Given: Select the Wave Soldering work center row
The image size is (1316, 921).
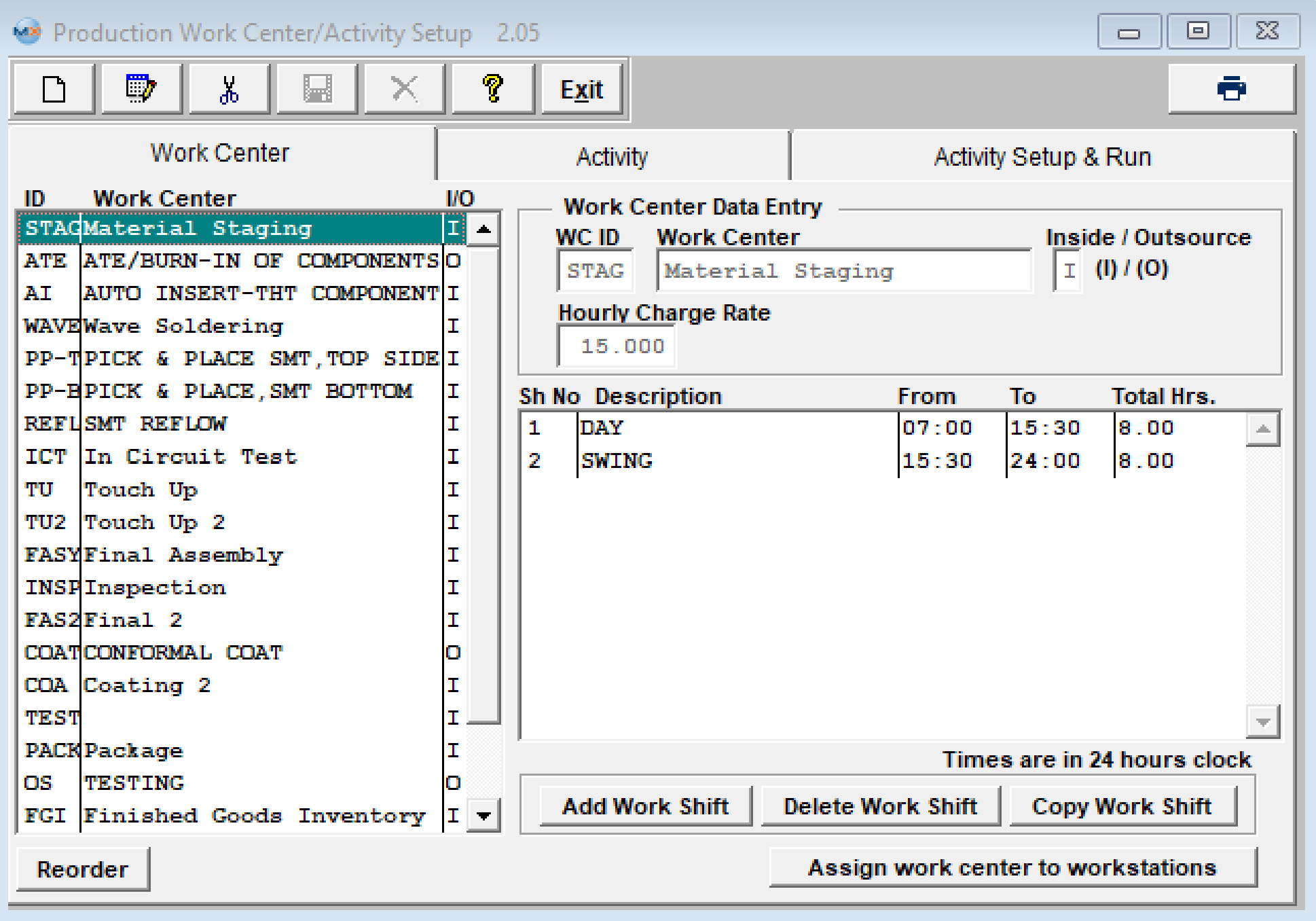Looking at the screenshot, I should [219, 326].
